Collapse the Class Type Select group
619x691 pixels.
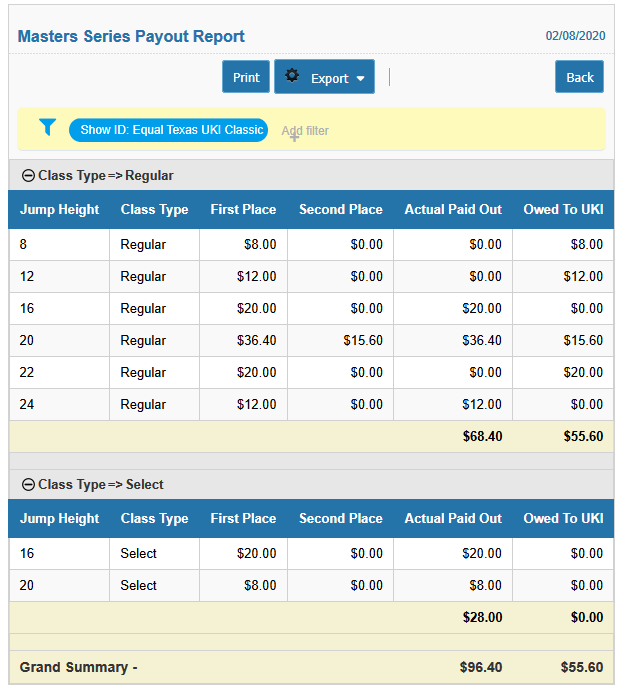[x=28, y=485]
